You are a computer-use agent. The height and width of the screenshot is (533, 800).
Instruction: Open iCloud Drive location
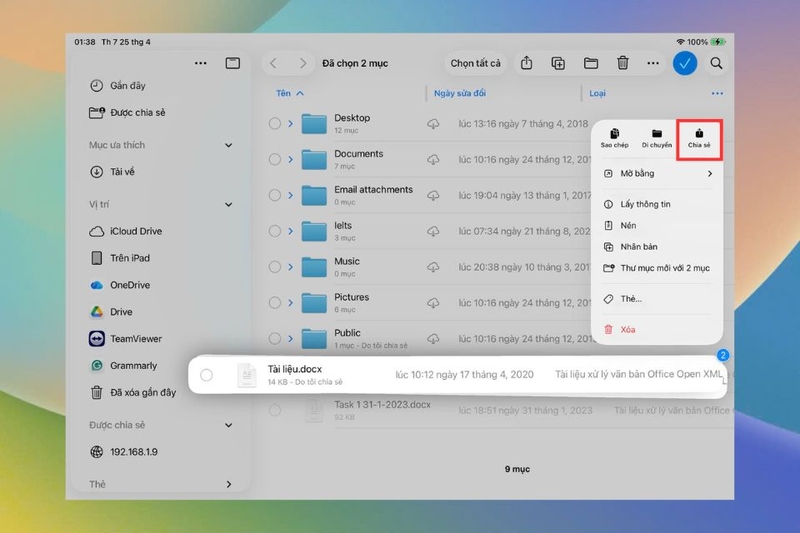(126, 231)
